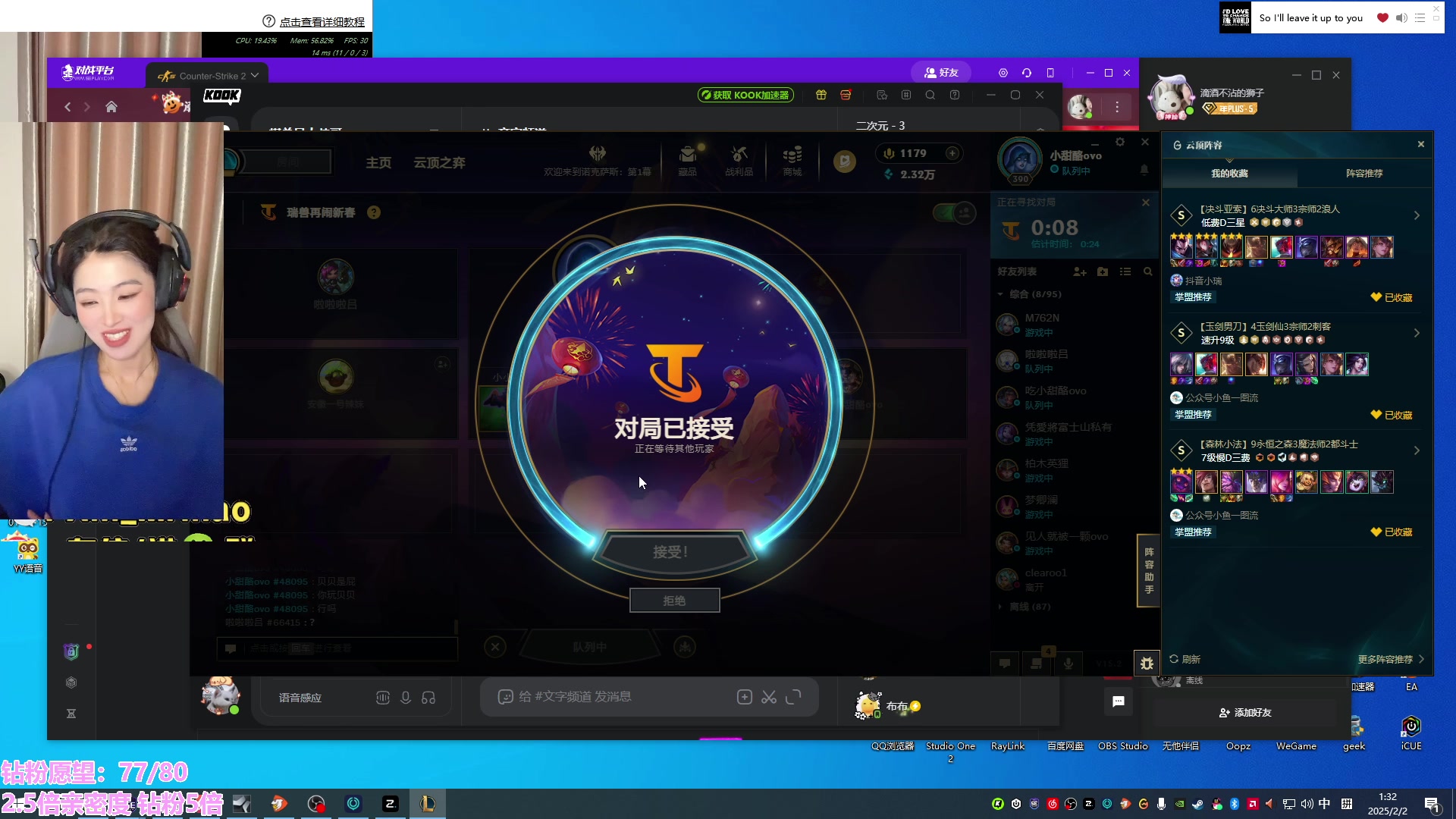Switch to 阵容推荐 tab in lineup panel
The width and height of the screenshot is (1456, 819).
(x=1364, y=174)
